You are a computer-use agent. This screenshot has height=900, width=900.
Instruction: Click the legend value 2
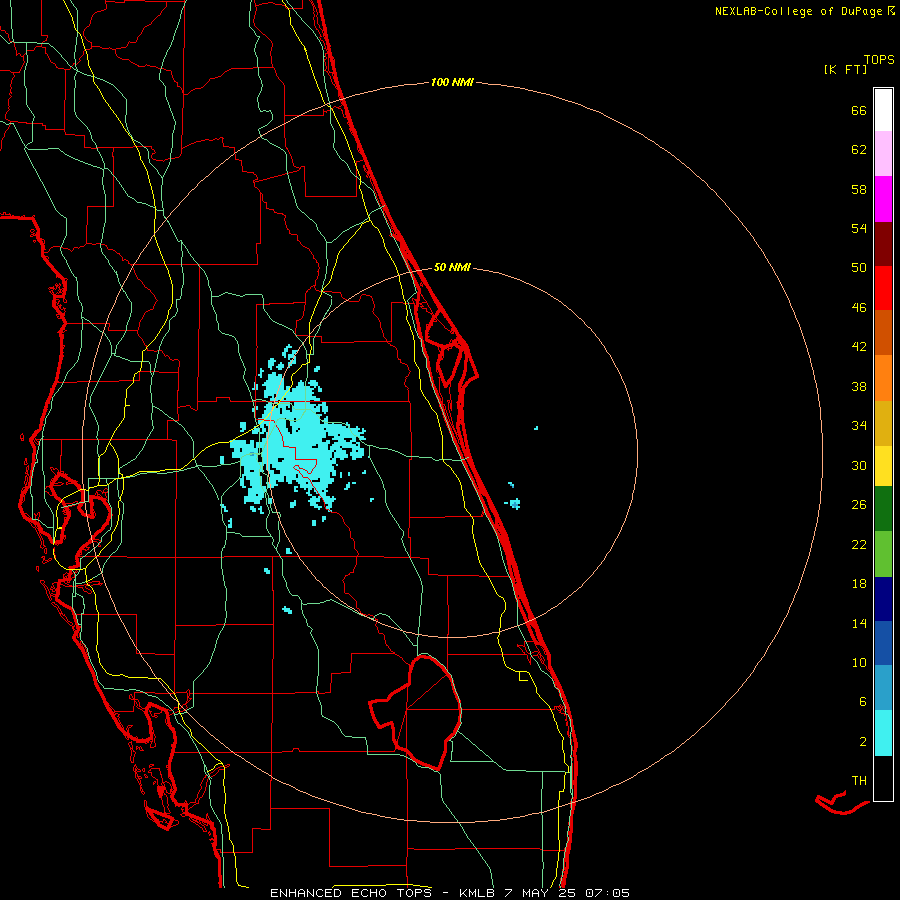click(863, 742)
